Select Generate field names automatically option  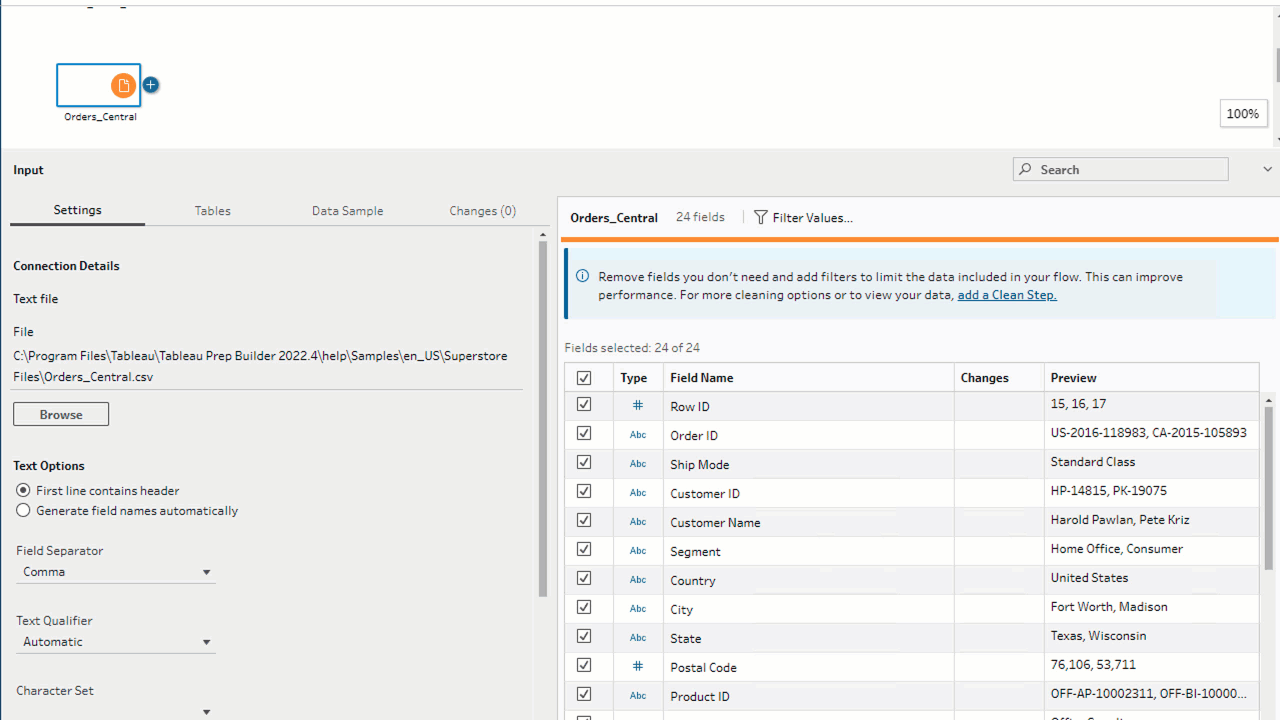pyautogui.click(x=23, y=511)
